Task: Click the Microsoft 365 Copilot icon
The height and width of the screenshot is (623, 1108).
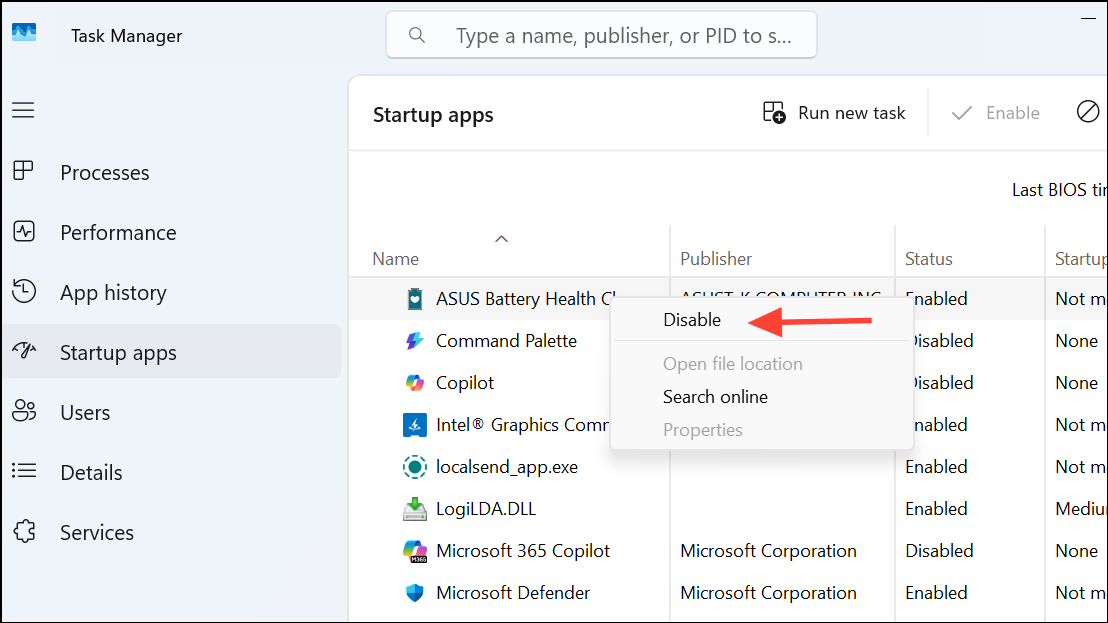Action: point(415,551)
